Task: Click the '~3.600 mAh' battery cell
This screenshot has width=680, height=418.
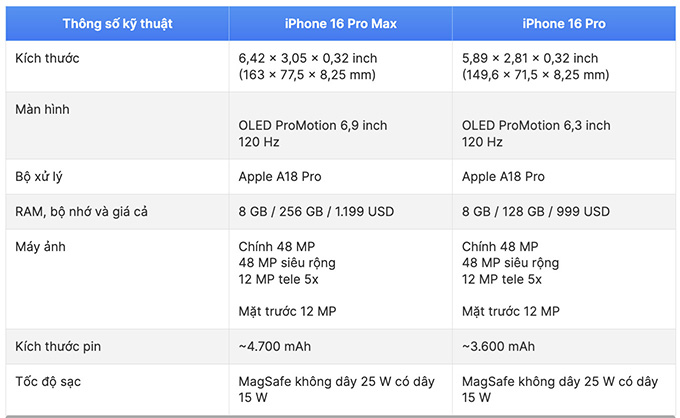Action: [499, 347]
